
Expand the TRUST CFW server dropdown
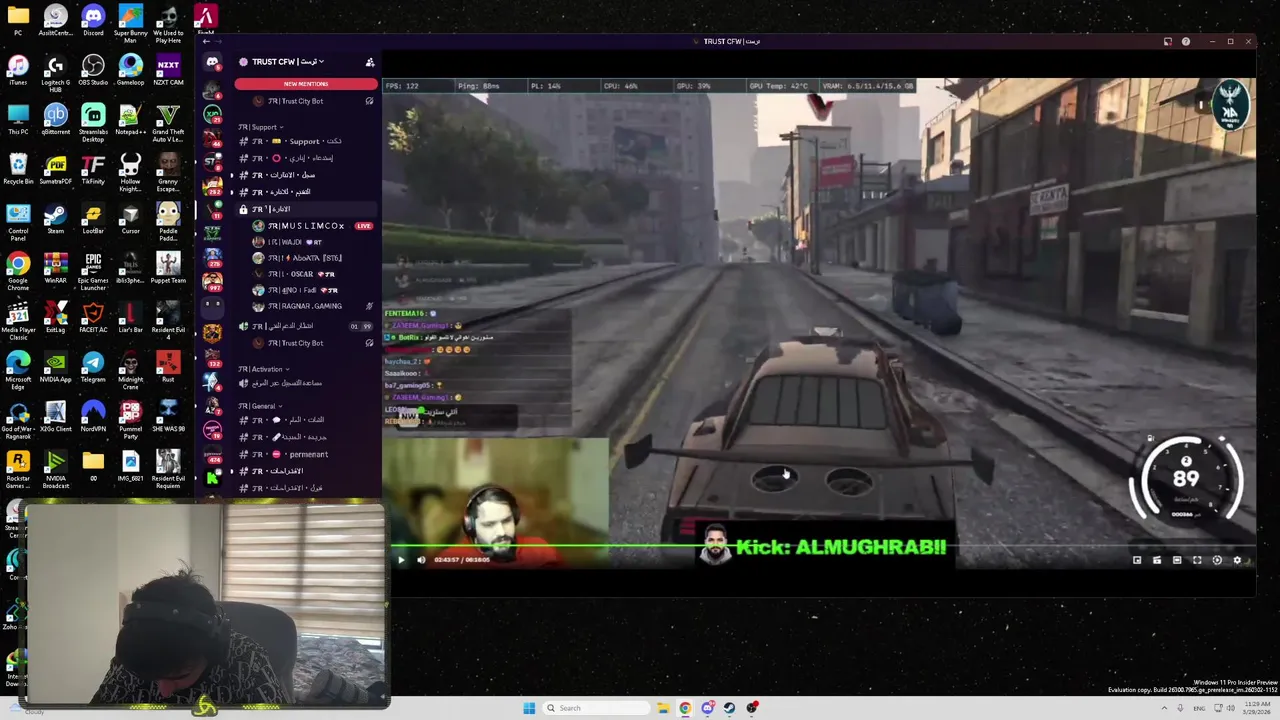[290, 62]
